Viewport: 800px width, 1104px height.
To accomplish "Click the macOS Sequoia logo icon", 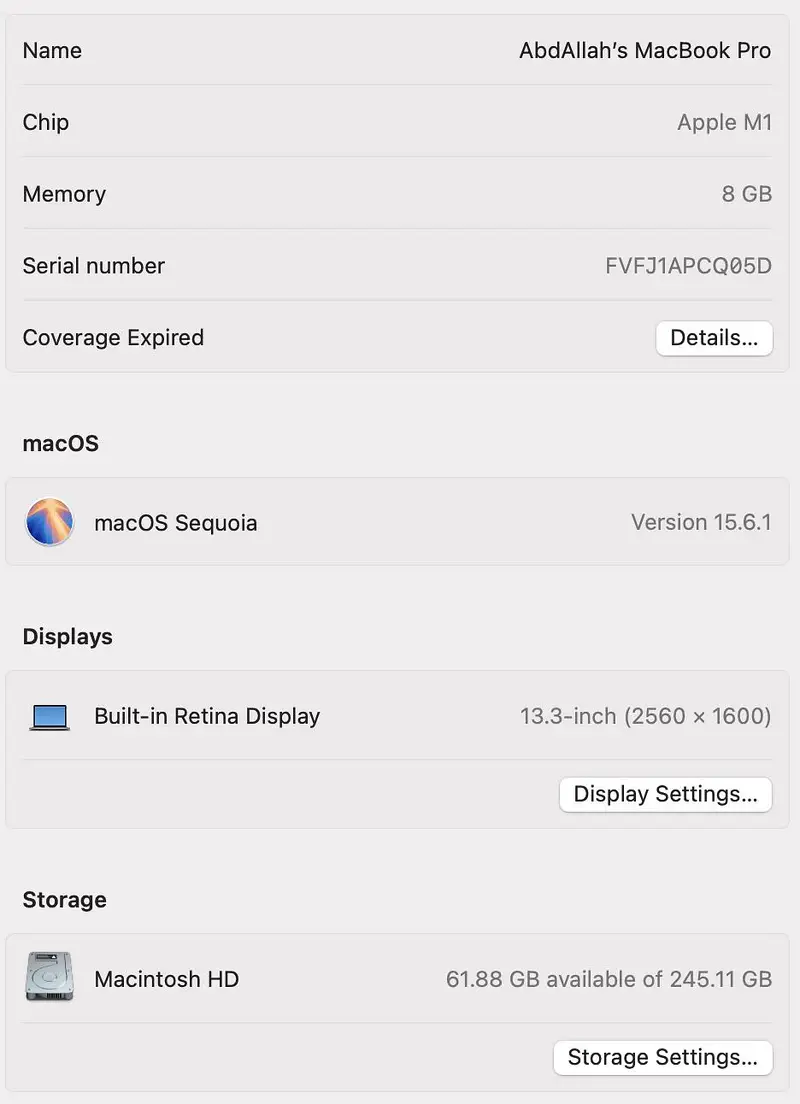I will click(49, 522).
